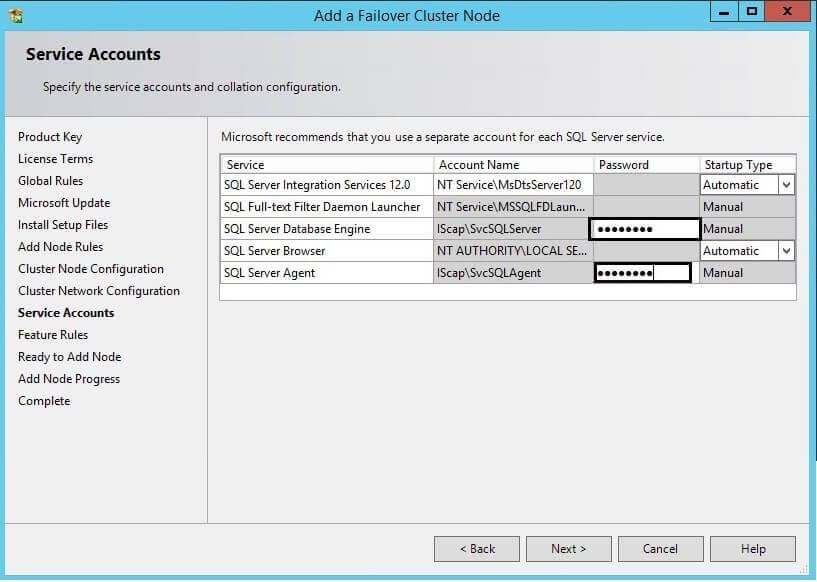
Task: Maximize the Add a Failover Cluster Node window
Action: click(751, 12)
